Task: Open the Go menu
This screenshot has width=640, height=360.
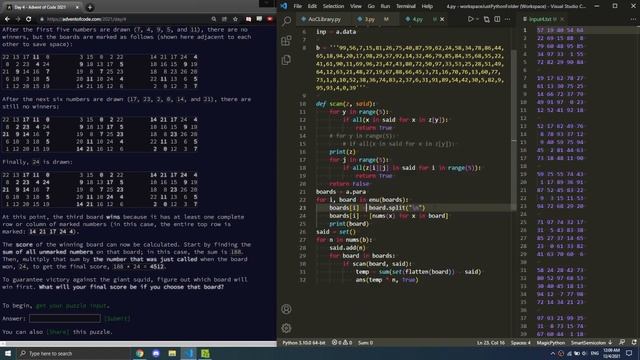Action: pyautogui.click(x=371, y=6)
